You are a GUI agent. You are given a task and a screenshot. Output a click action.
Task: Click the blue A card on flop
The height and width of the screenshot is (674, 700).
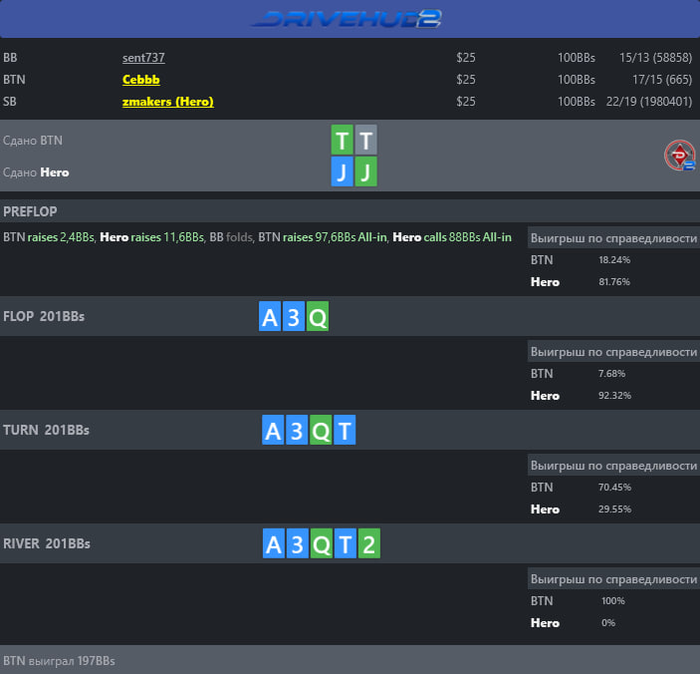(270, 316)
